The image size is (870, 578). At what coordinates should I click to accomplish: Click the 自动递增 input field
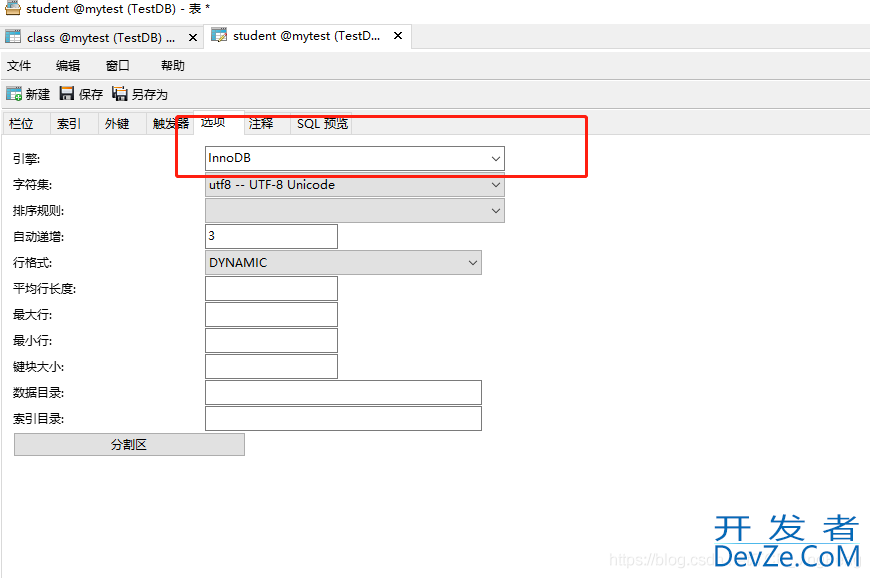click(271, 236)
